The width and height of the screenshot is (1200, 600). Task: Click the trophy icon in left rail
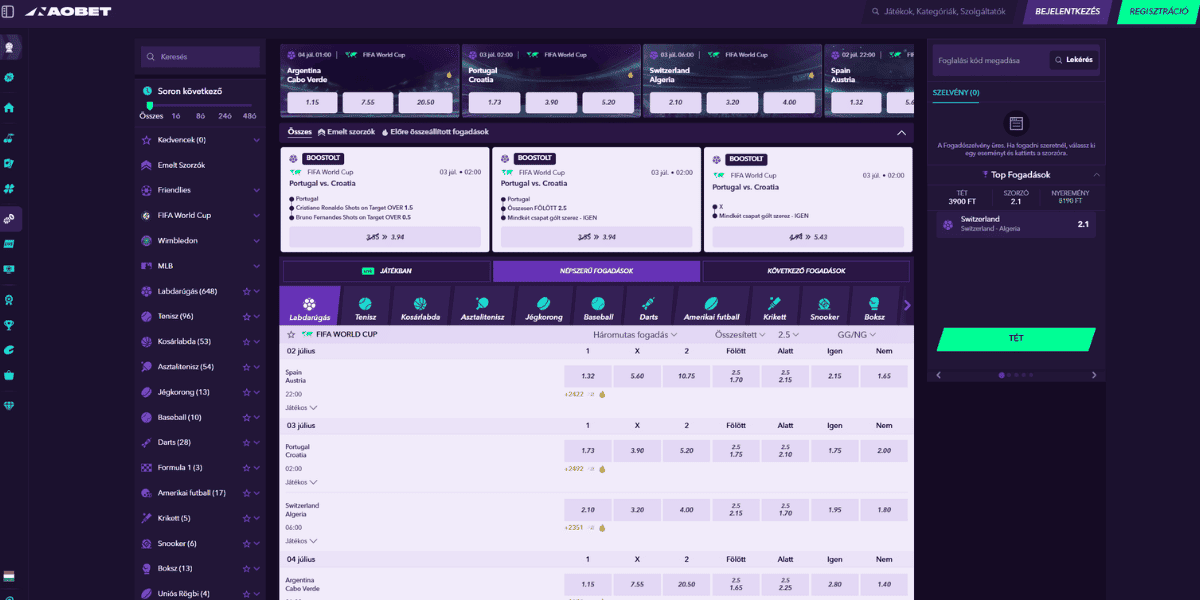coord(9,324)
